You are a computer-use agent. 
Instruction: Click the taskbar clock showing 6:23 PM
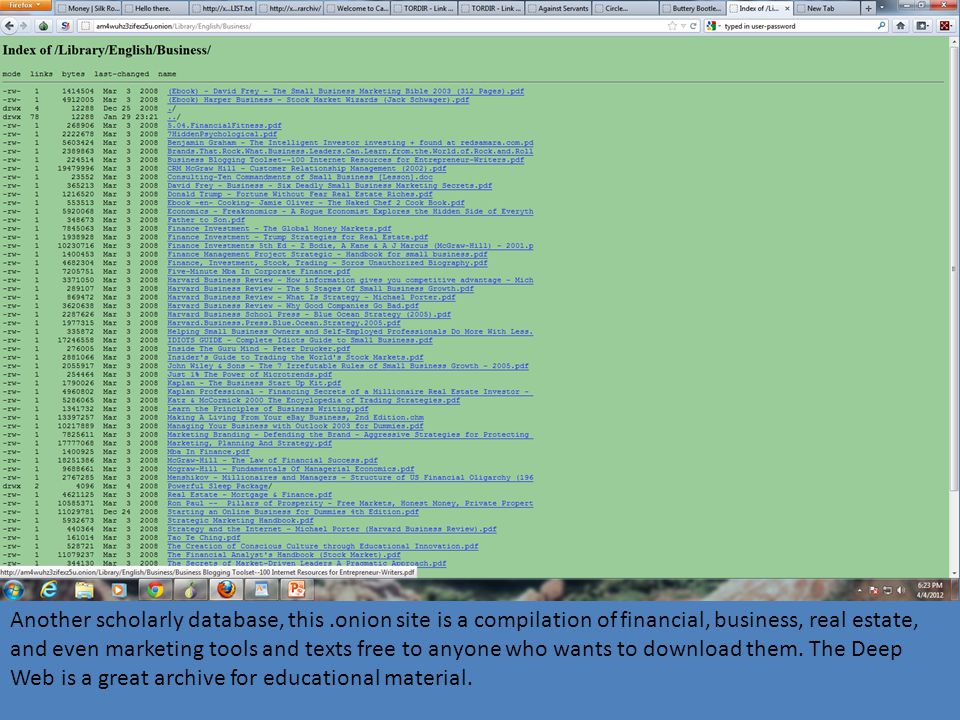929,590
